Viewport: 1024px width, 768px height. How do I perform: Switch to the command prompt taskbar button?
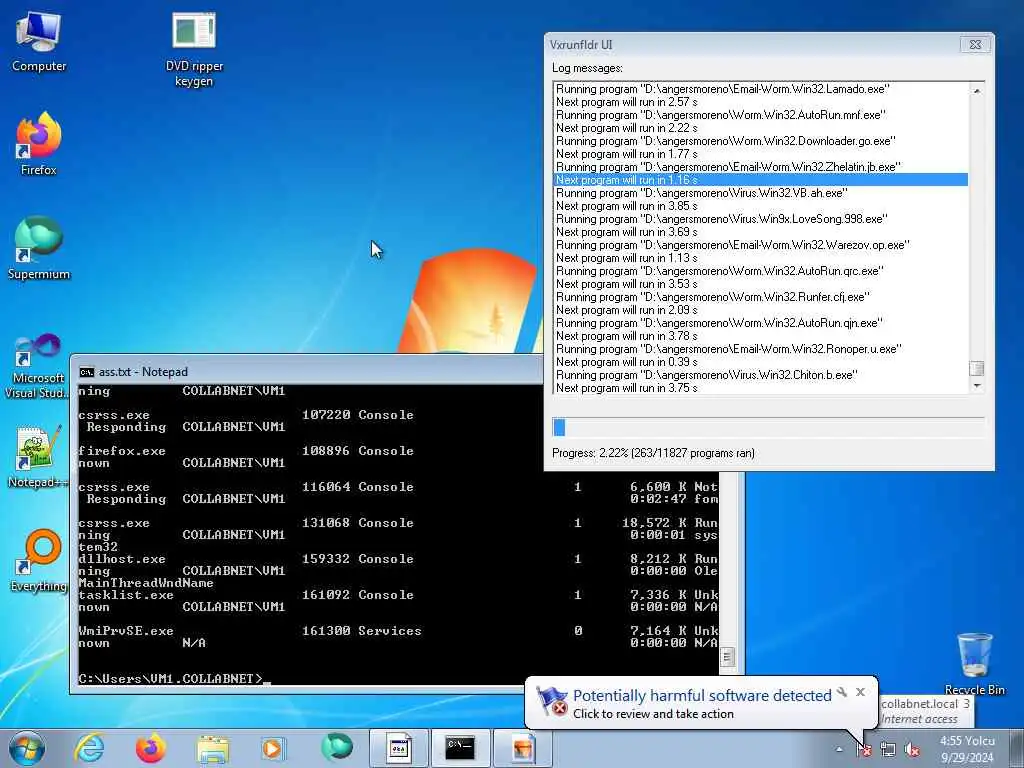point(460,748)
